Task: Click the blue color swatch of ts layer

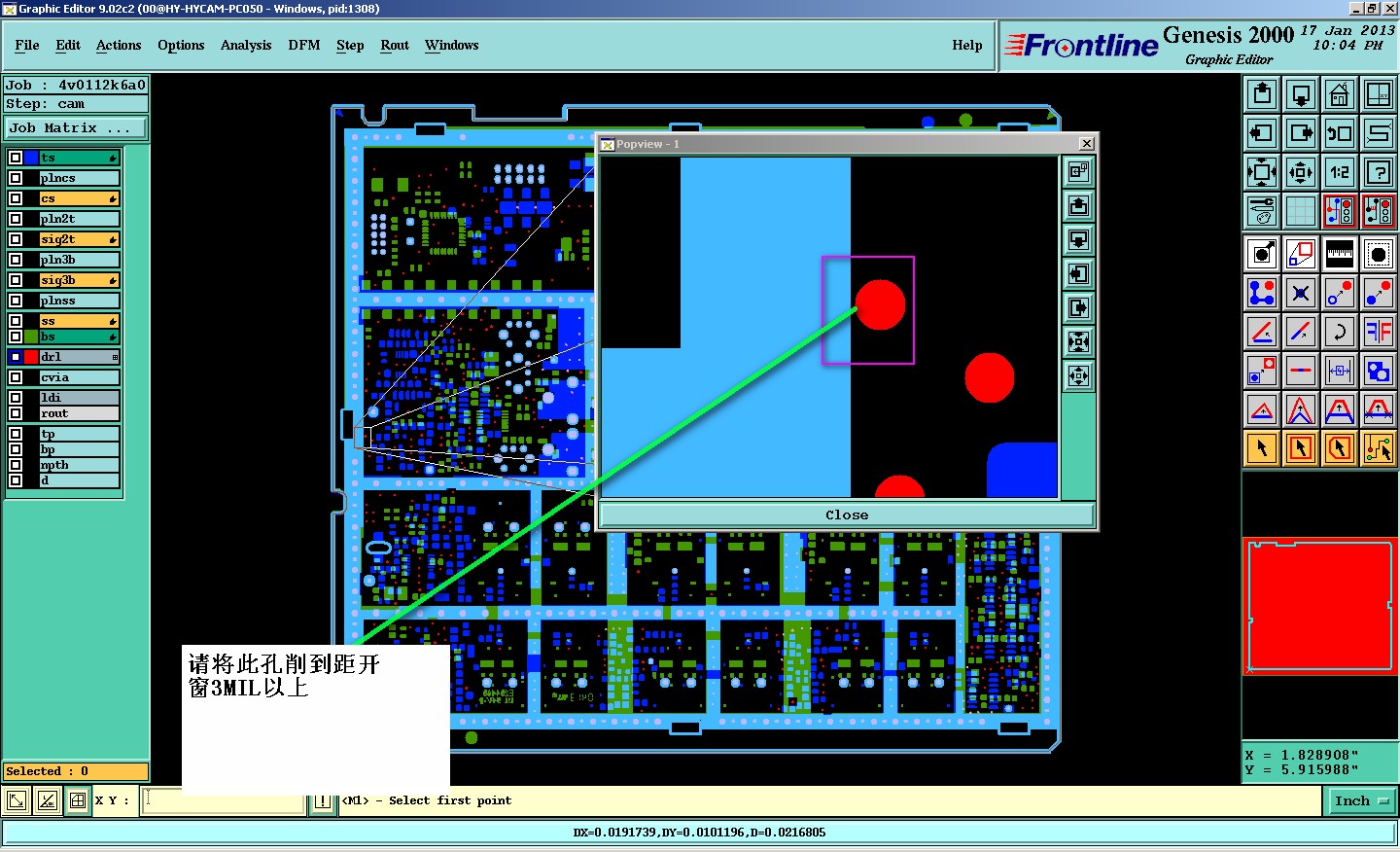Action: [x=31, y=158]
